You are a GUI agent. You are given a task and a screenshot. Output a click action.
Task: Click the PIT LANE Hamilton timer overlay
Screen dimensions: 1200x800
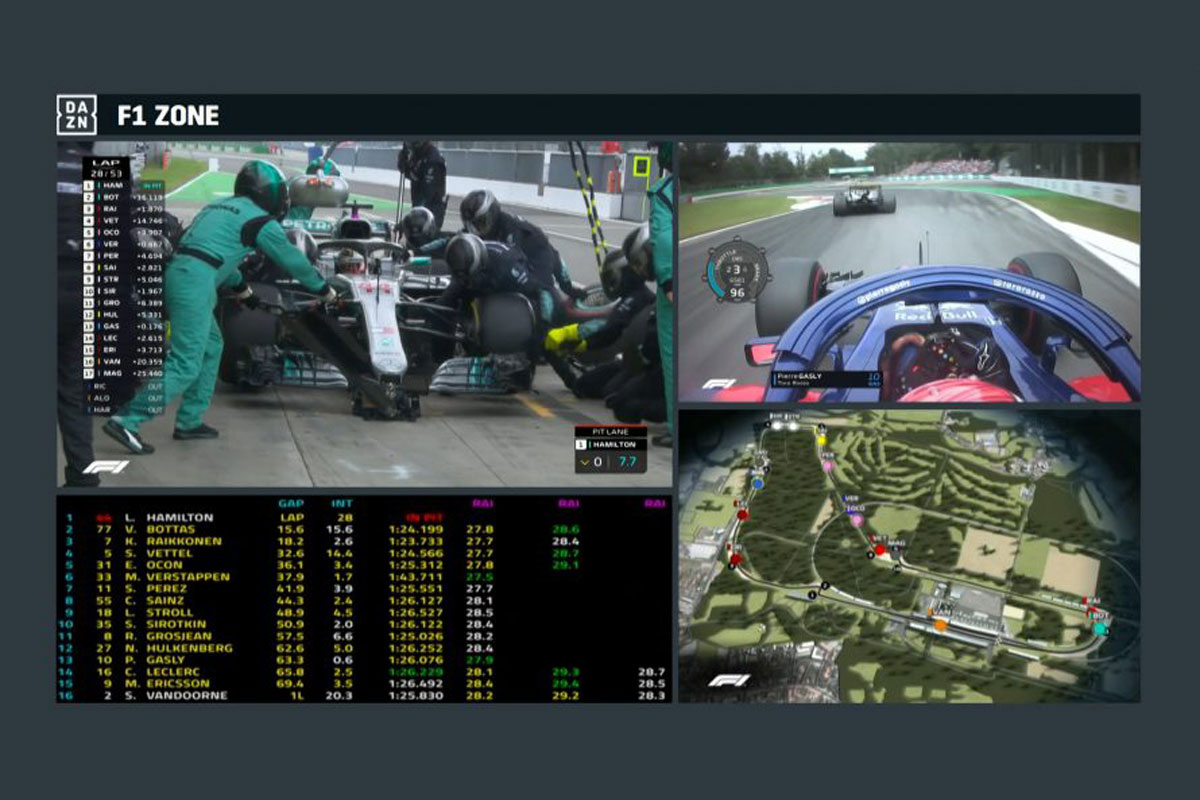tap(610, 449)
